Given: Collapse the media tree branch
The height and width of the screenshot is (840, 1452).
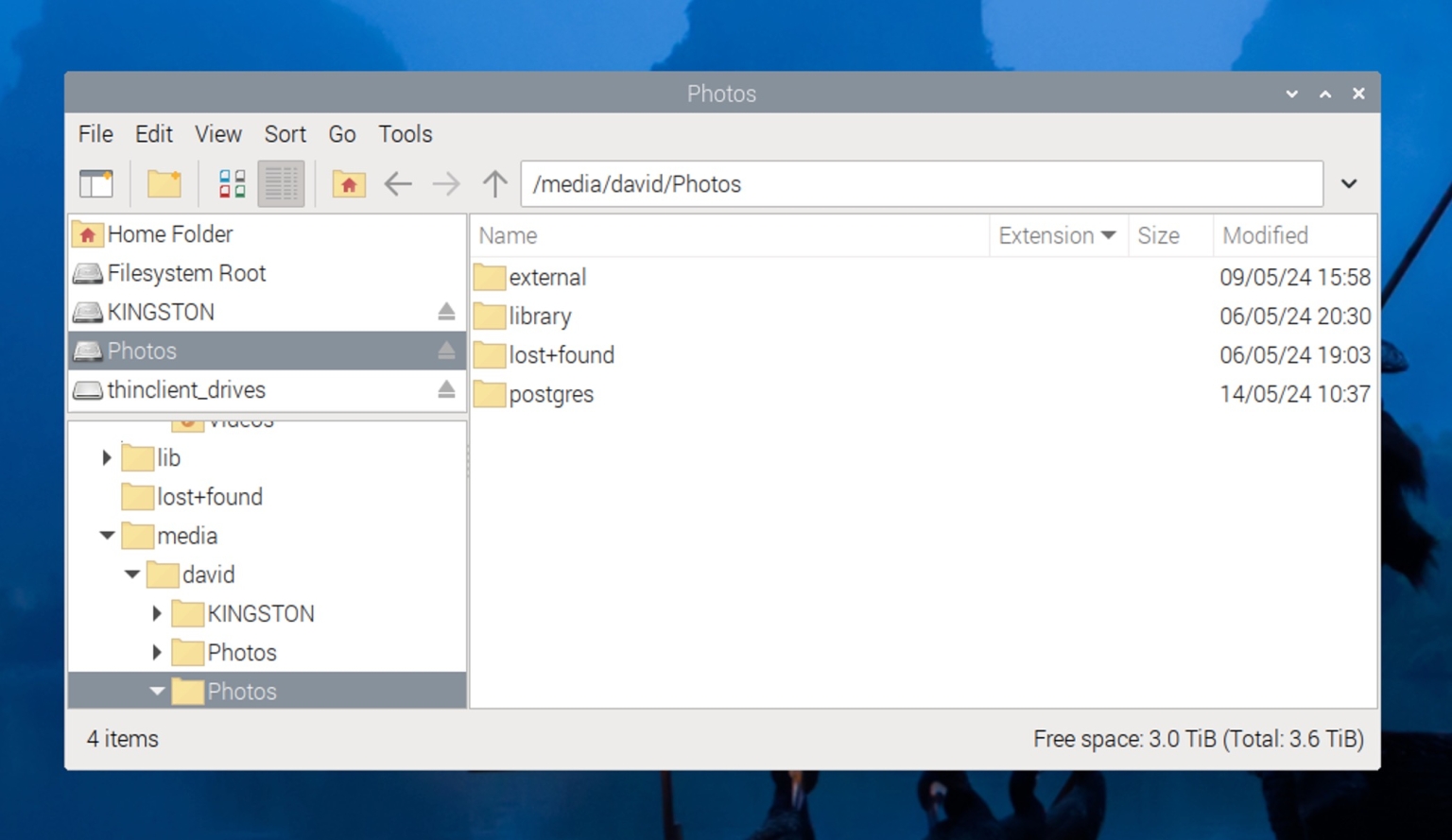Looking at the screenshot, I should (106, 536).
